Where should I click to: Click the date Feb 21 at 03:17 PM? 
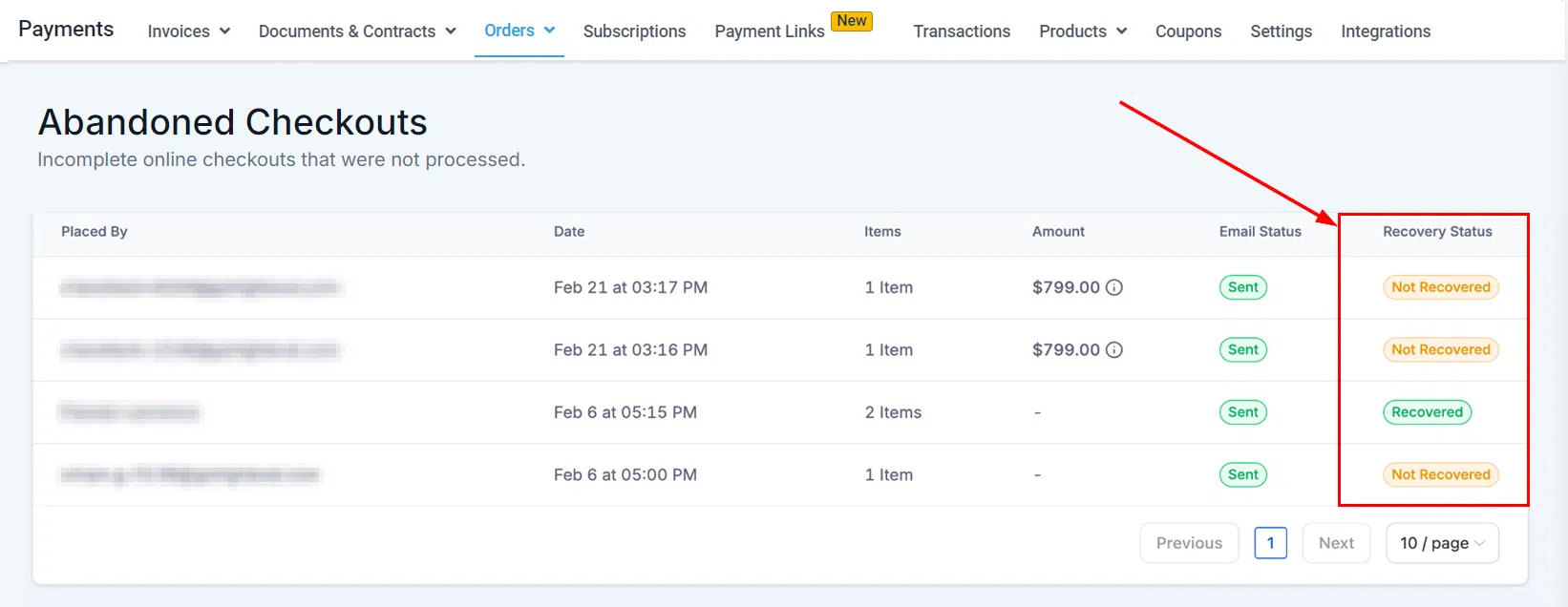coord(630,287)
